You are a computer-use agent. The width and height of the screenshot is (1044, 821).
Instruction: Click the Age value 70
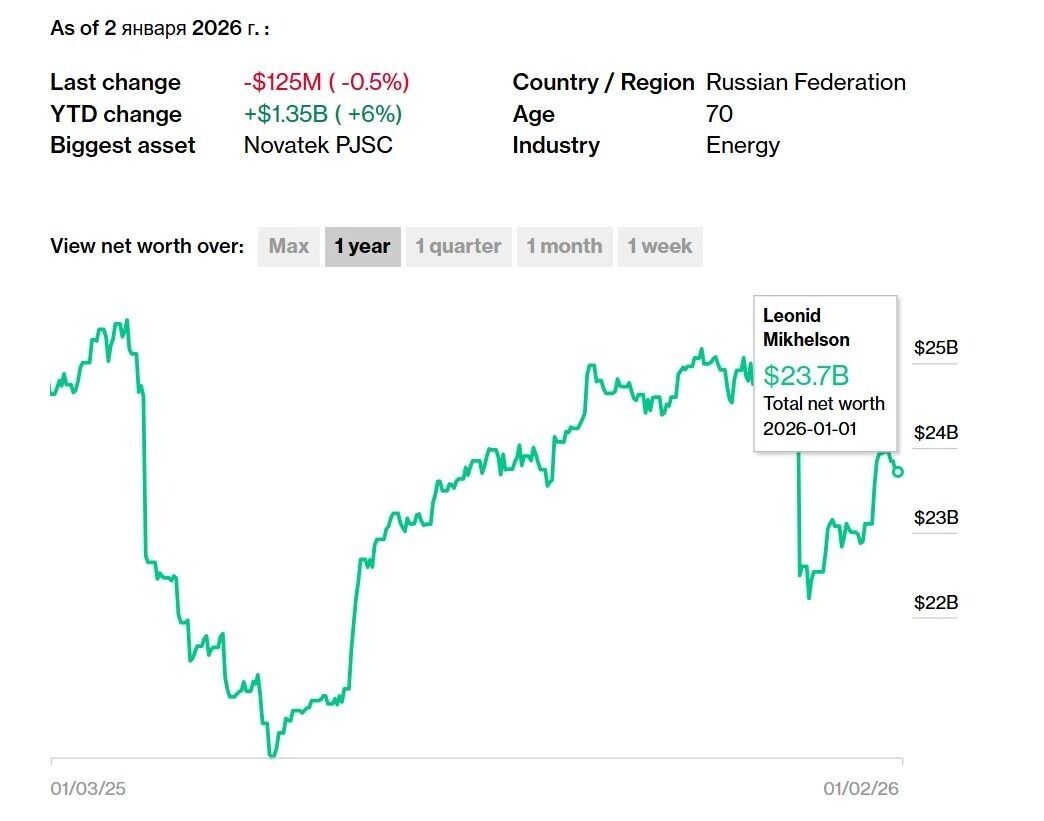715,114
